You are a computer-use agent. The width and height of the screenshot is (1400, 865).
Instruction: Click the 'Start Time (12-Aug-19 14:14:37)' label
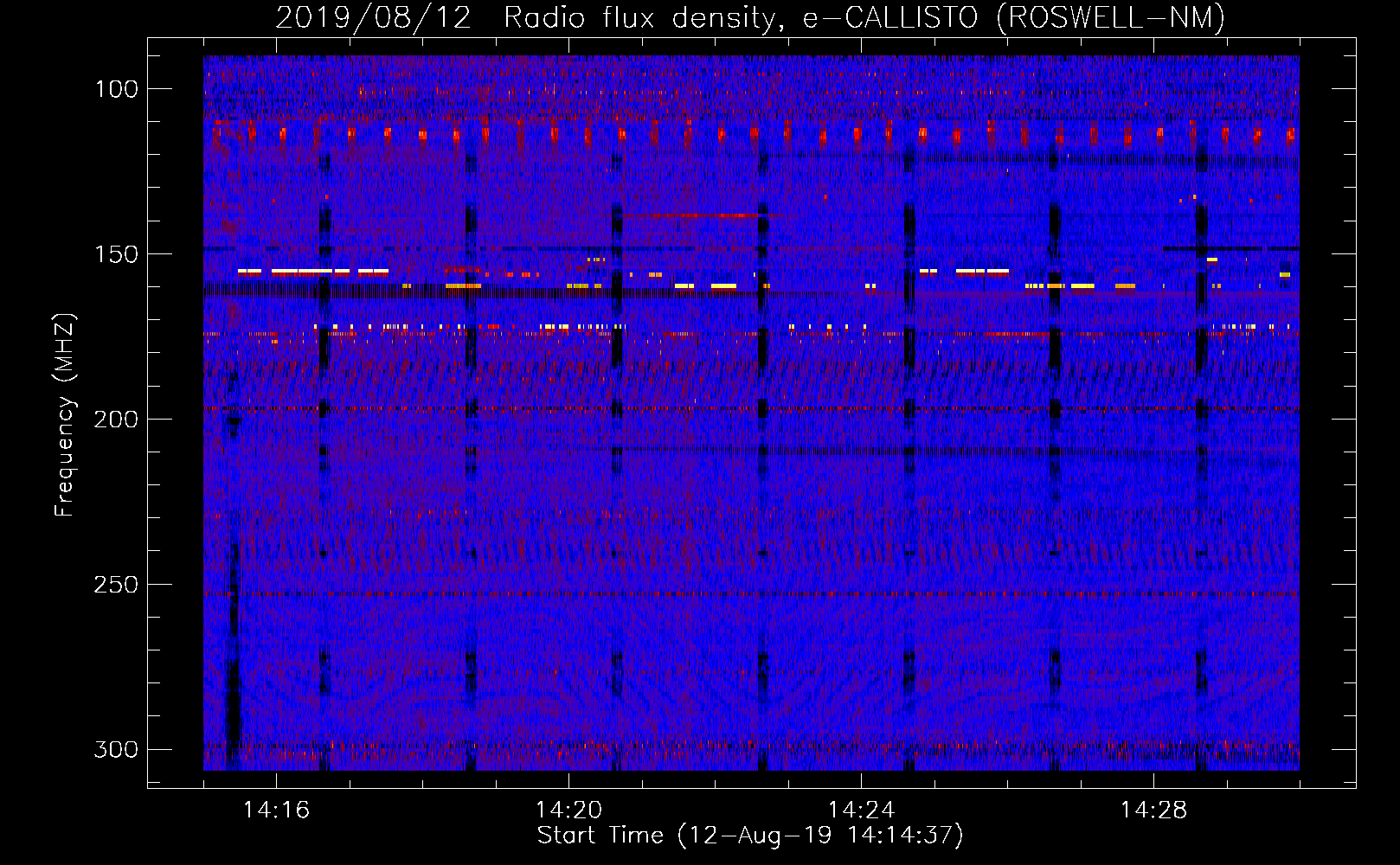coord(750,836)
